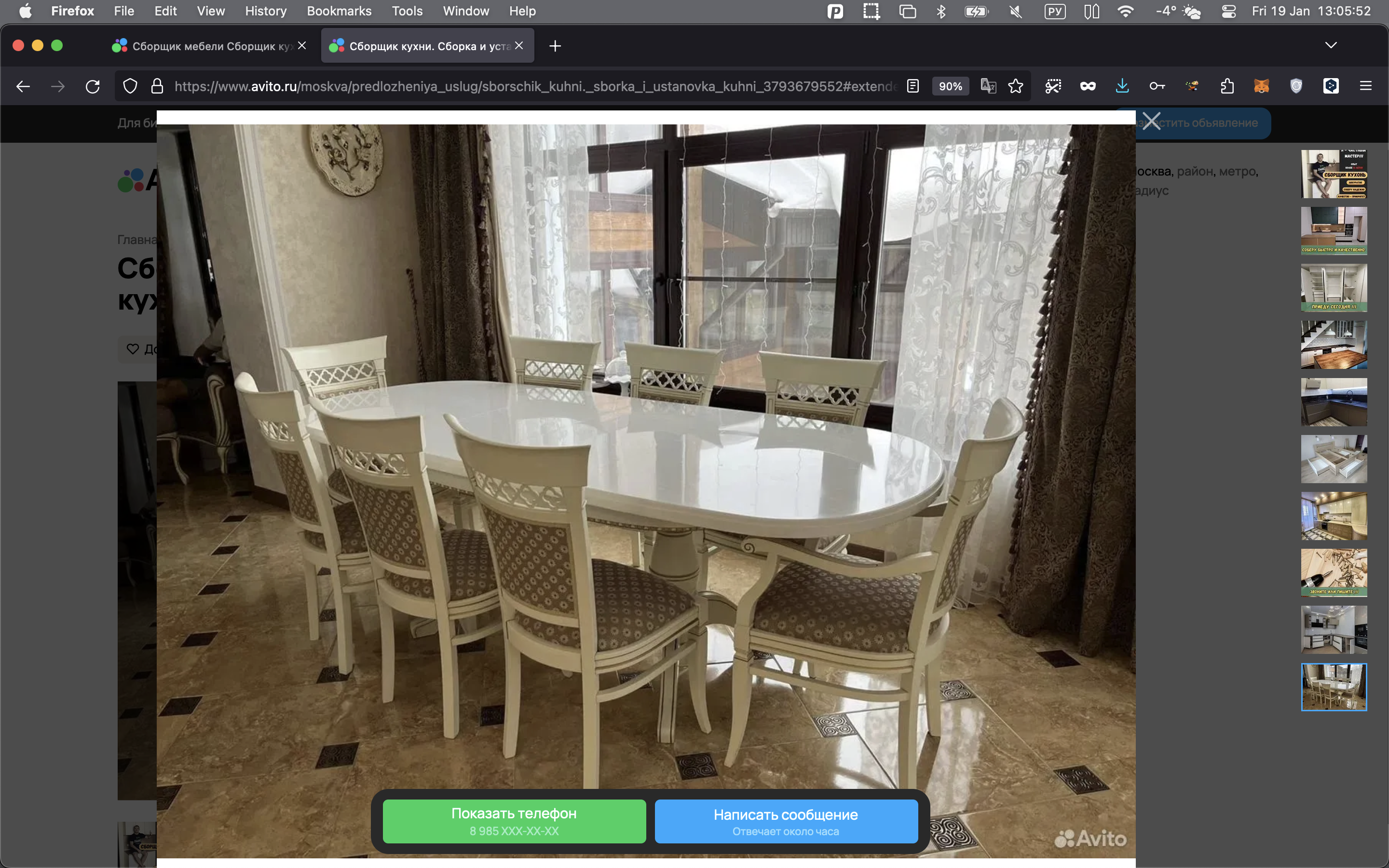Close the photo gallery overlay
Screen dimensions: 1389x868
(x=1151, y=121)
